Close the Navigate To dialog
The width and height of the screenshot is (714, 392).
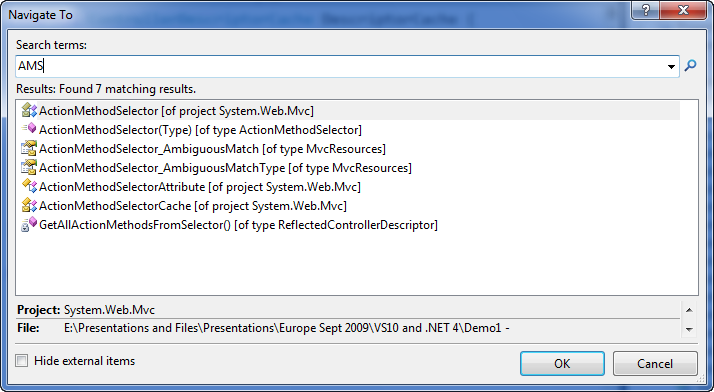click(x=683, y=10)
